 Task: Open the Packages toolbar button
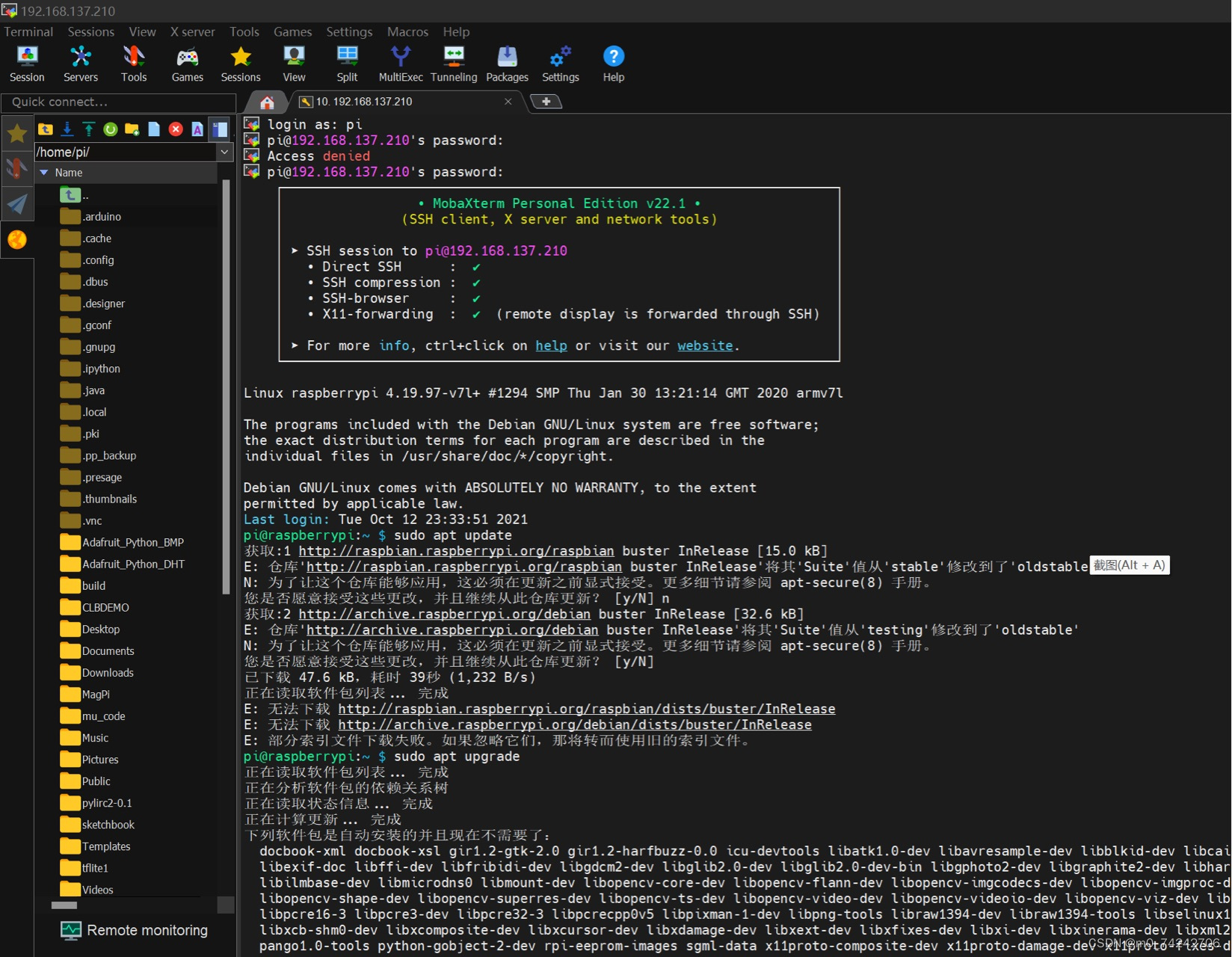pos(507,64)
